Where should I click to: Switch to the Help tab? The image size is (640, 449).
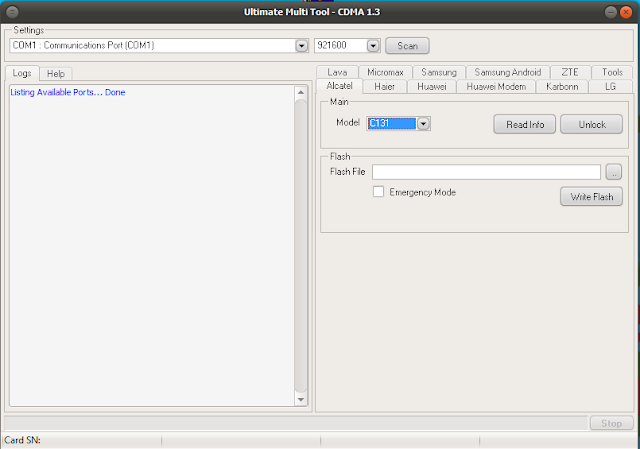(x=56, y=74)
